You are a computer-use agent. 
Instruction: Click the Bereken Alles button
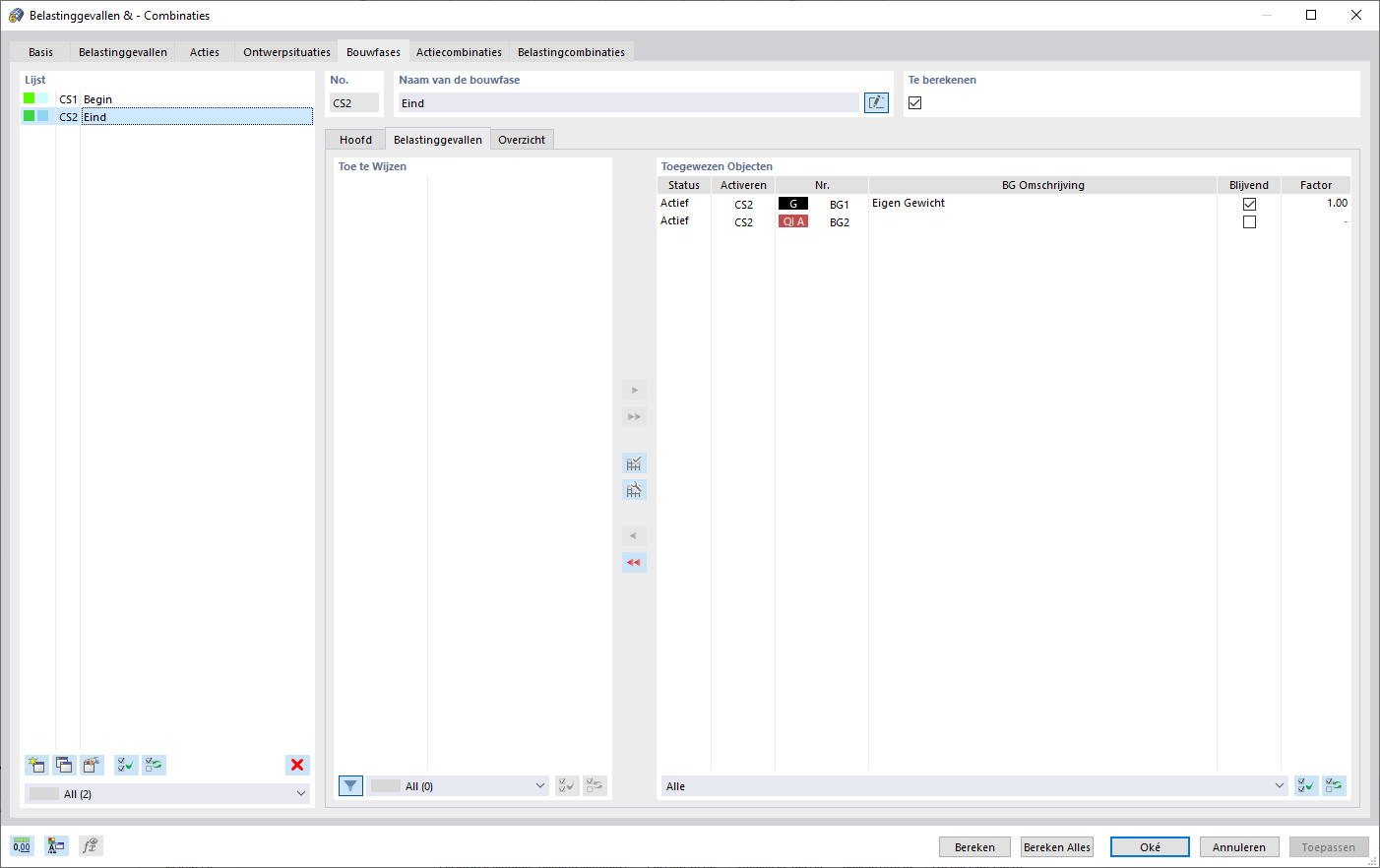pyautogui.click(x=1057, y=847)
